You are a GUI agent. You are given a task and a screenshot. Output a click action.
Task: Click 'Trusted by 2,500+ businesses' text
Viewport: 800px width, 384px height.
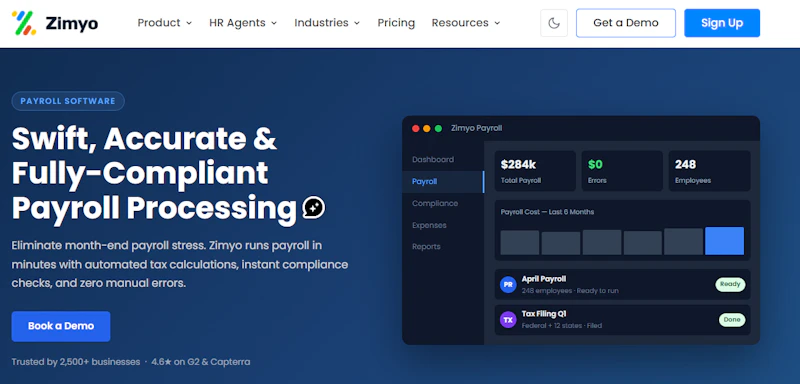[76, 362]
